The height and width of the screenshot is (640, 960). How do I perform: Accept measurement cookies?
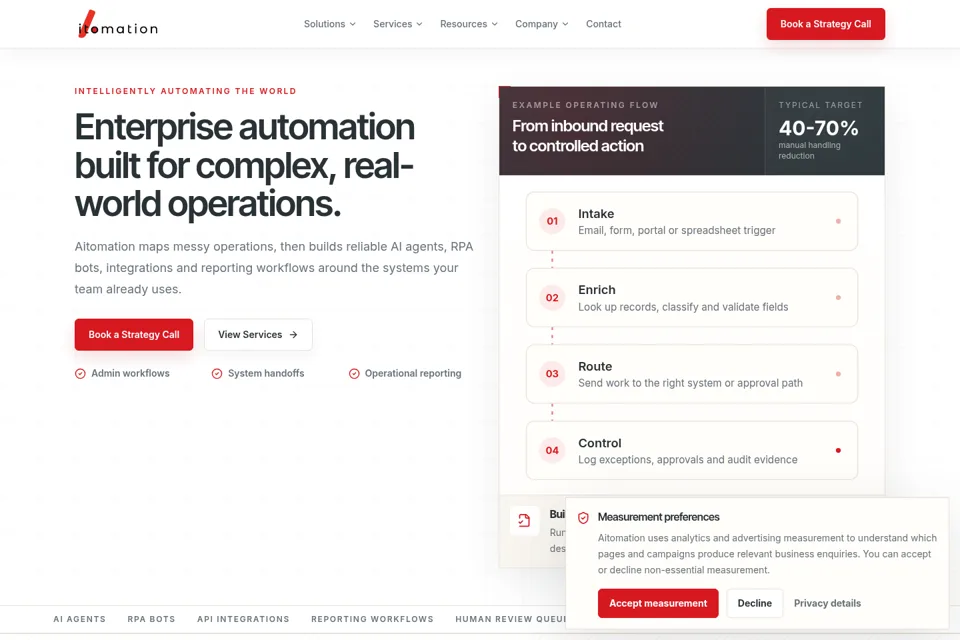tap(658, 603)
